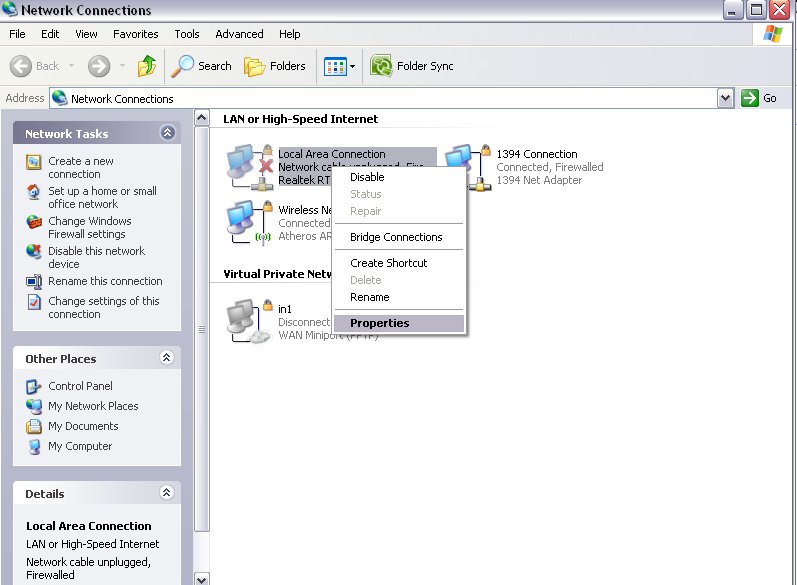Open the Views dropdown on the toolbar
The width and height of the screenshot is (797, 585).
click(340, 66)
